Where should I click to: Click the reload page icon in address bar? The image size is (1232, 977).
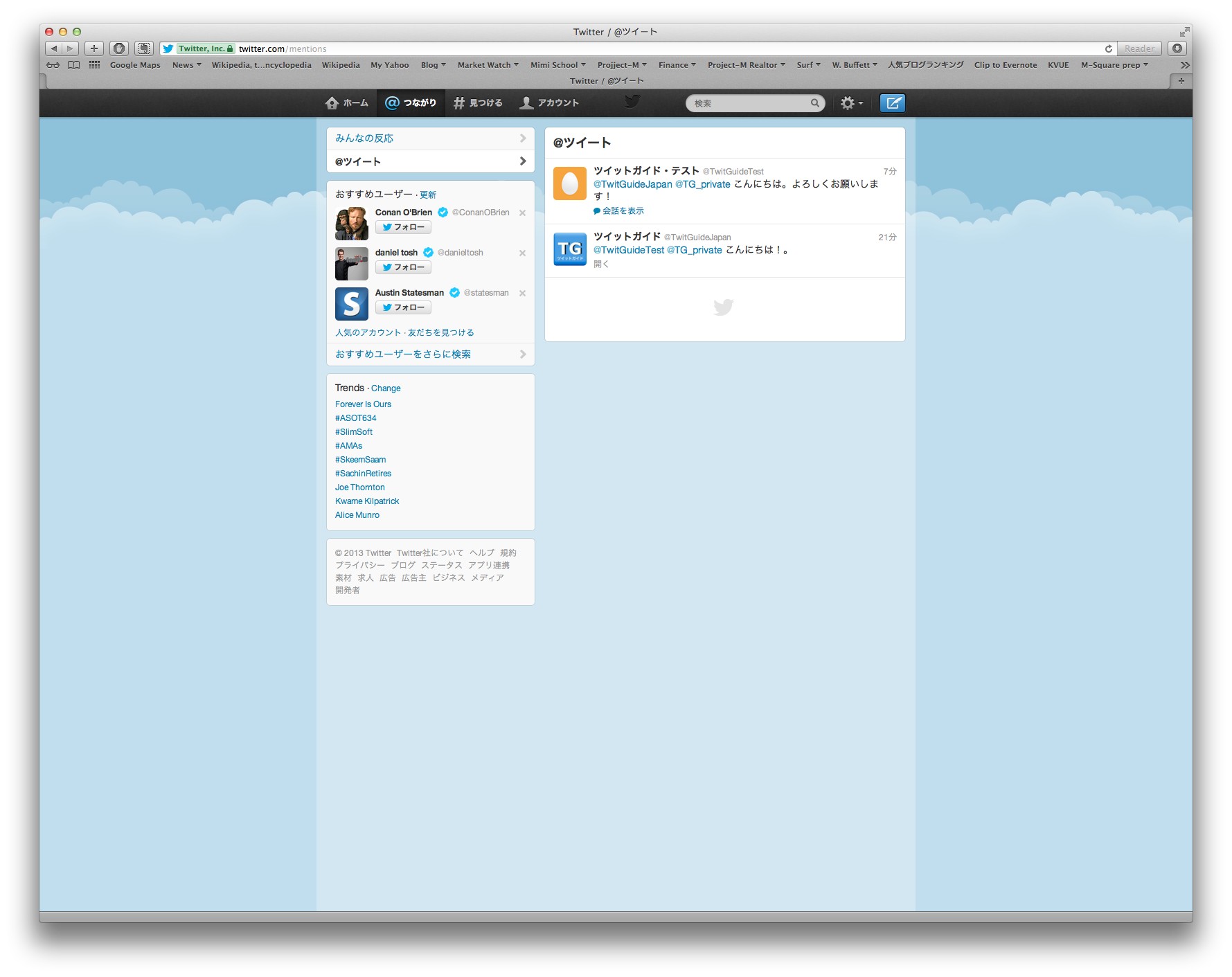(x=1108, y=48)
